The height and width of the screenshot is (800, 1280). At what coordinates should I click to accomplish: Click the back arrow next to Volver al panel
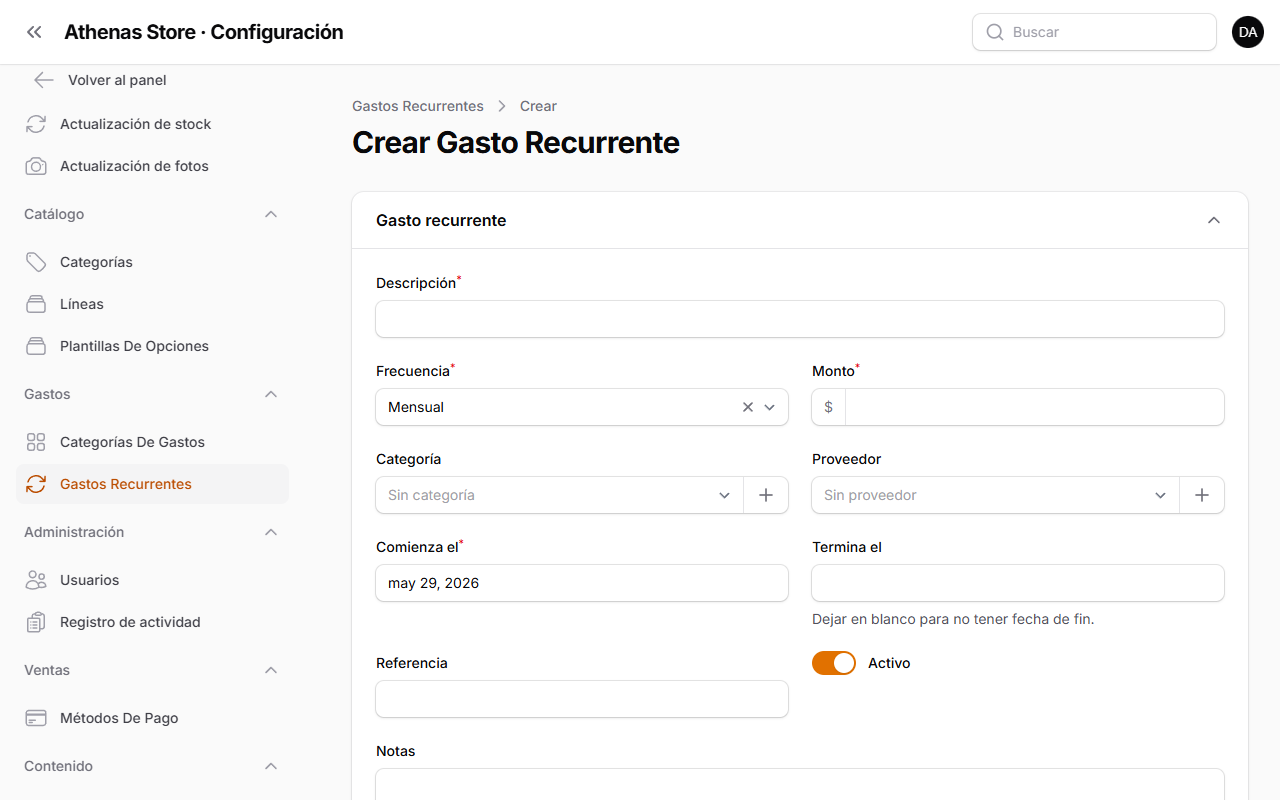[43, 80]
